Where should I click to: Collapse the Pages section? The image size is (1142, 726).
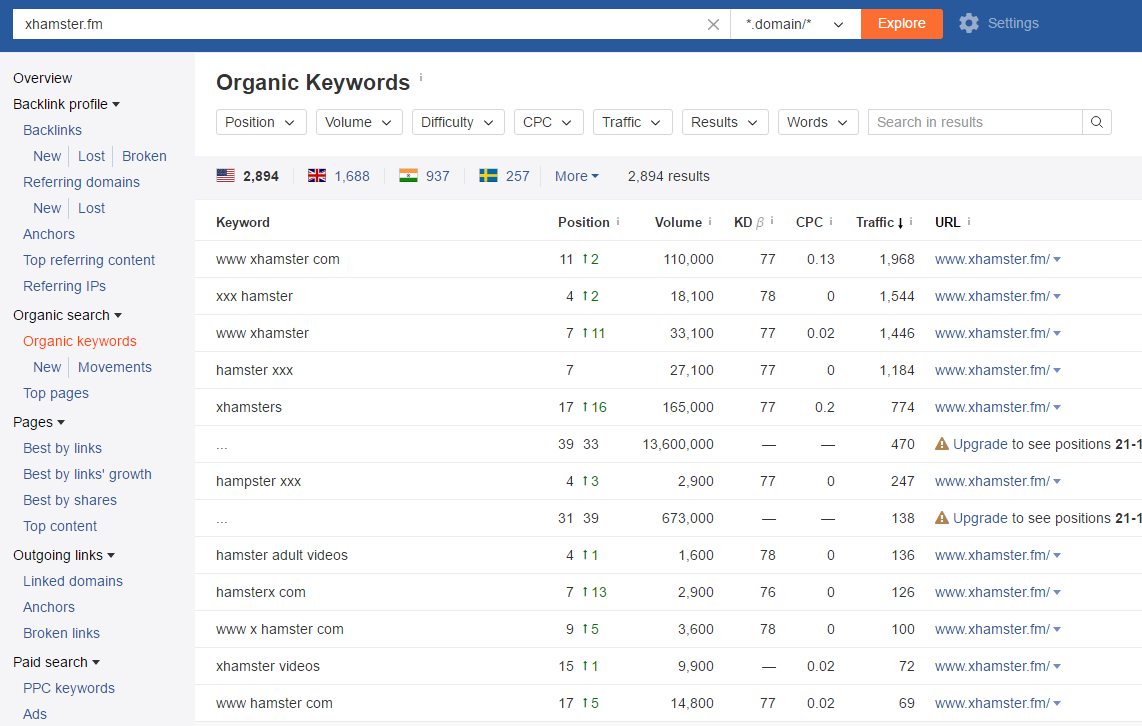tap(39, 422)
